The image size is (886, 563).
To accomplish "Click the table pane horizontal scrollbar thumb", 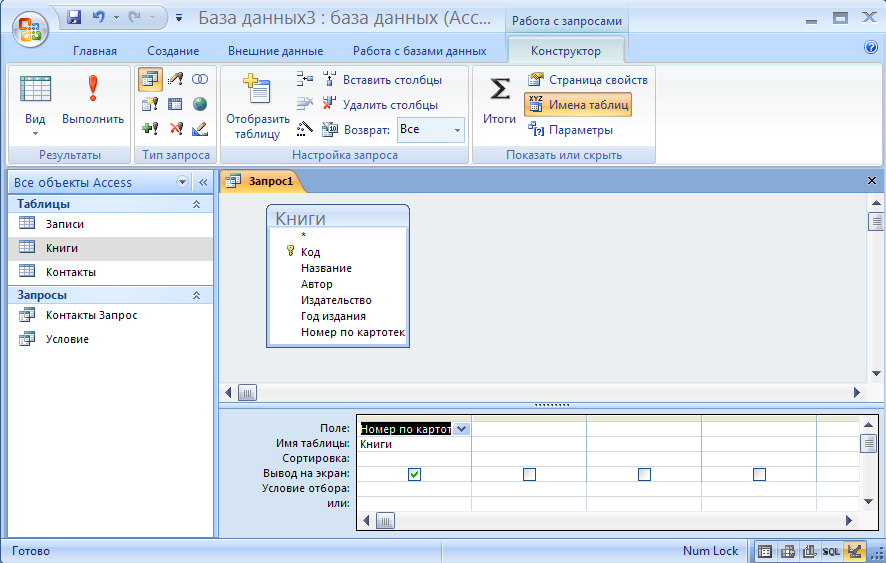I will (x=247, y=392).
